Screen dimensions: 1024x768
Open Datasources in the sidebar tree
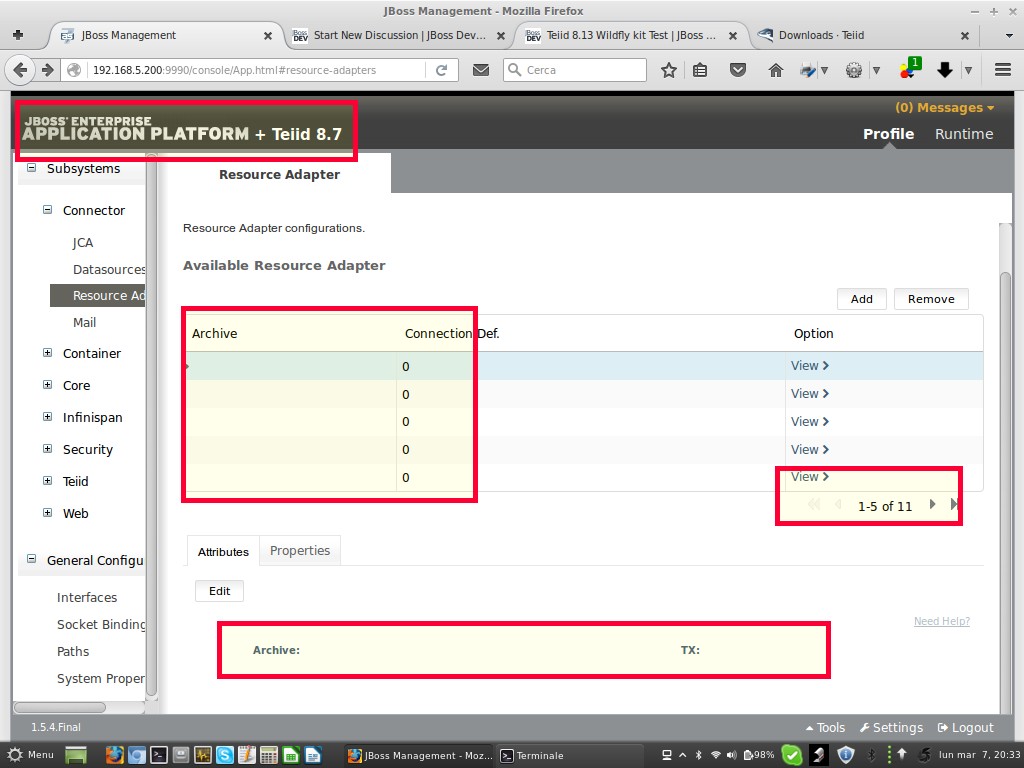click(x=108, y=269)
